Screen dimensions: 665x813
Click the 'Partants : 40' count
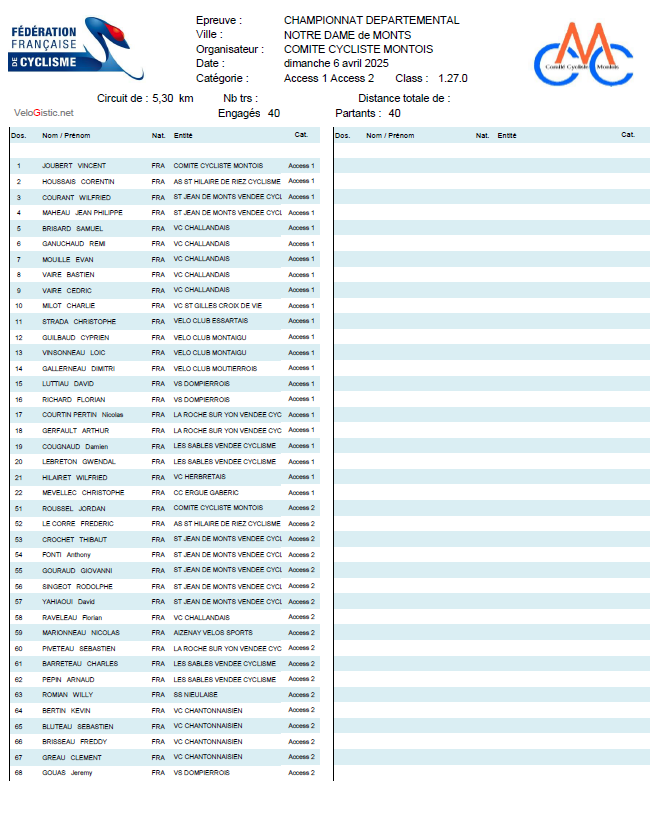coord(367,114)
